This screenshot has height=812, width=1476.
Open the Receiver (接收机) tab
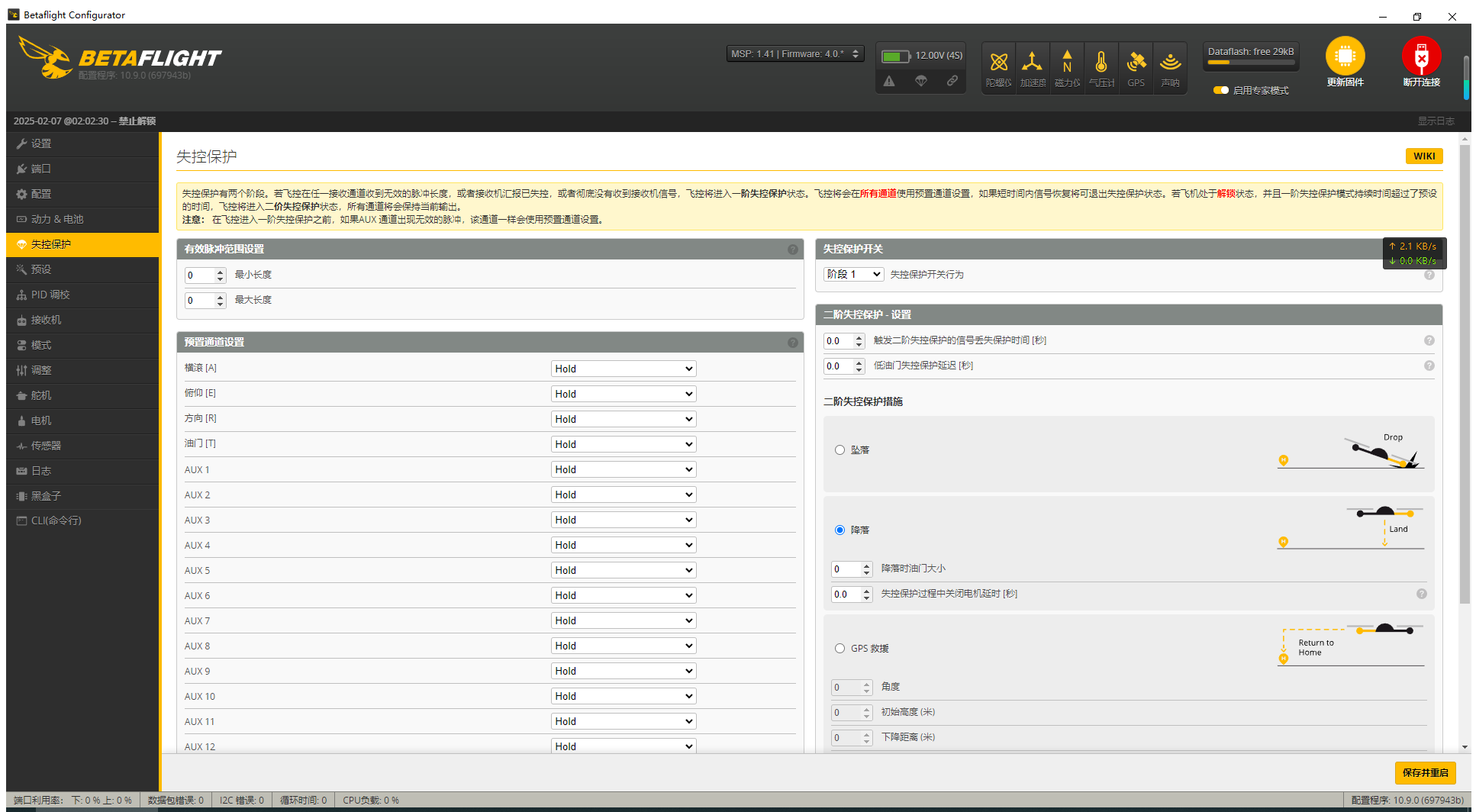82,320
